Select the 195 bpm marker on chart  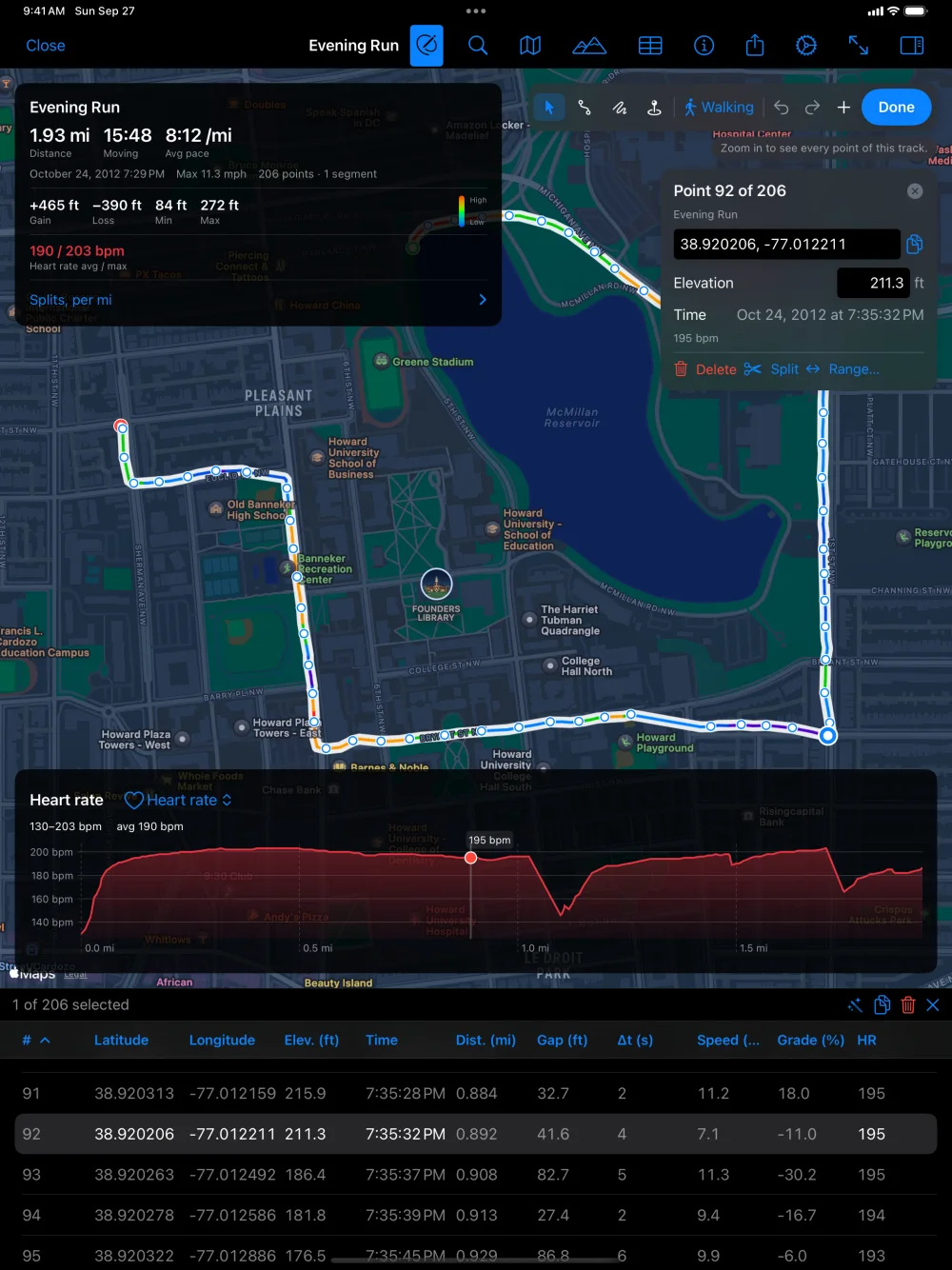pyautogui.click(x=470, y=858)
